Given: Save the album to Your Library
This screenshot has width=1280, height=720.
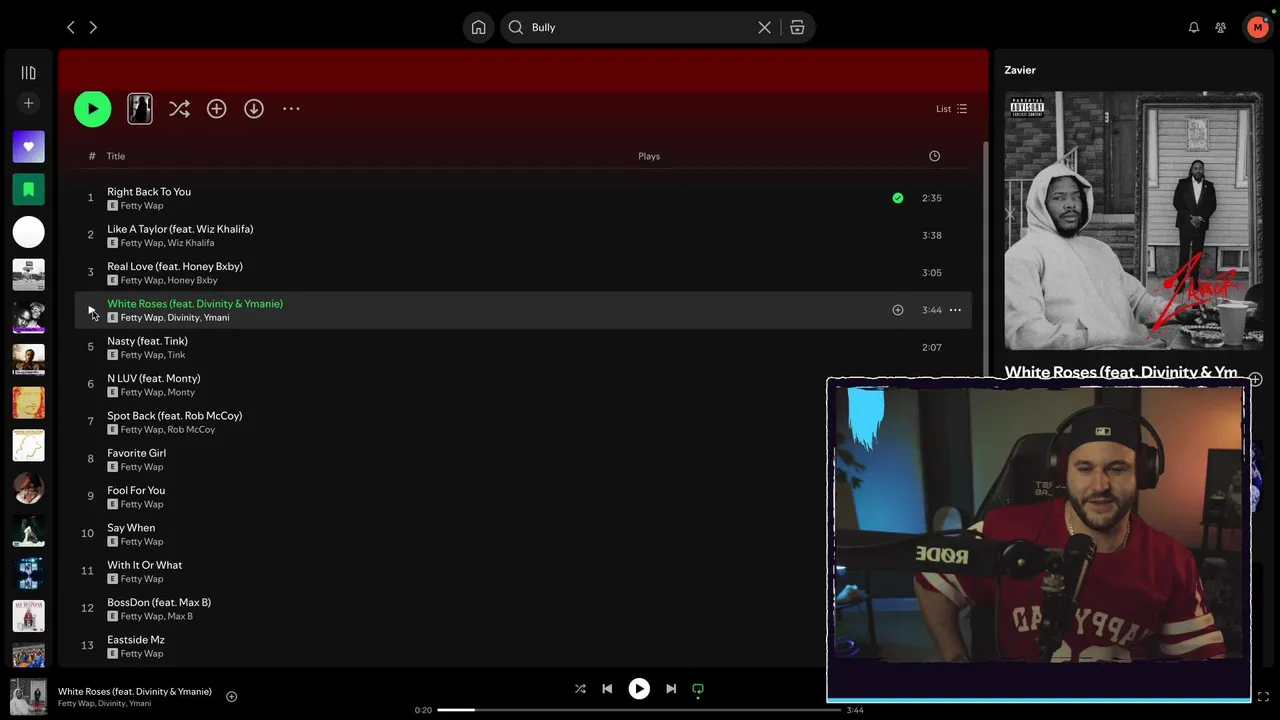Looking at the screenshot, I should coord(216,109).
